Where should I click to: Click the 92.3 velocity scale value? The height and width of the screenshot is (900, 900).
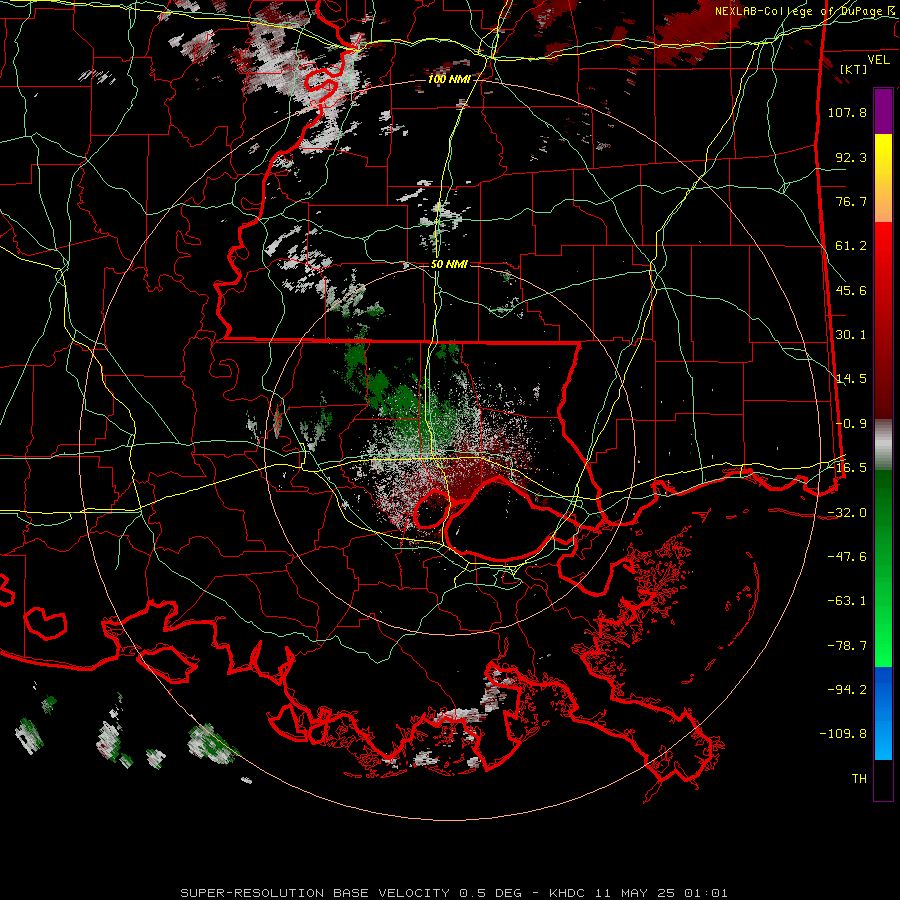(851, 157)
